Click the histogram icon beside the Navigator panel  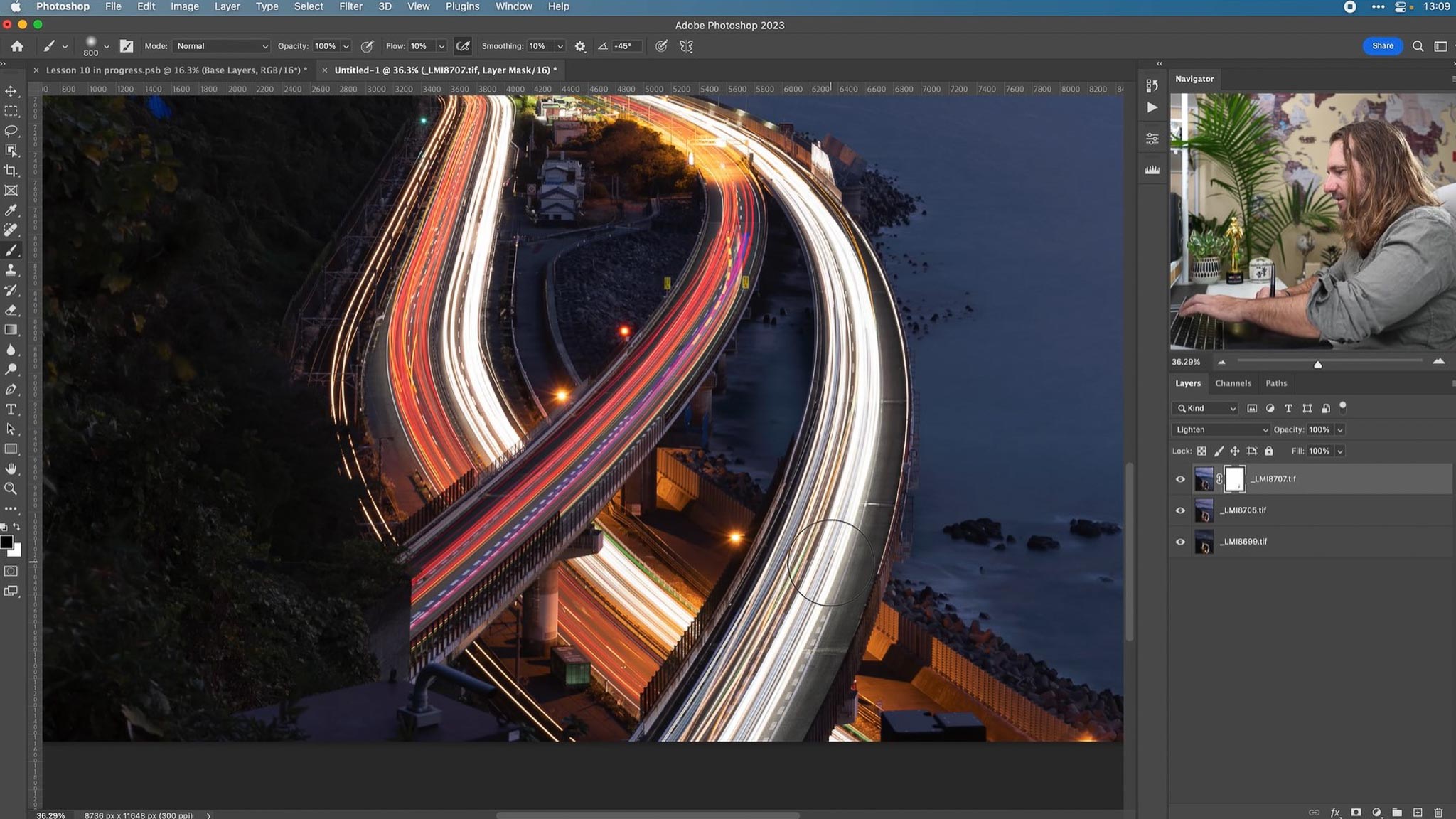point(1152,169)
